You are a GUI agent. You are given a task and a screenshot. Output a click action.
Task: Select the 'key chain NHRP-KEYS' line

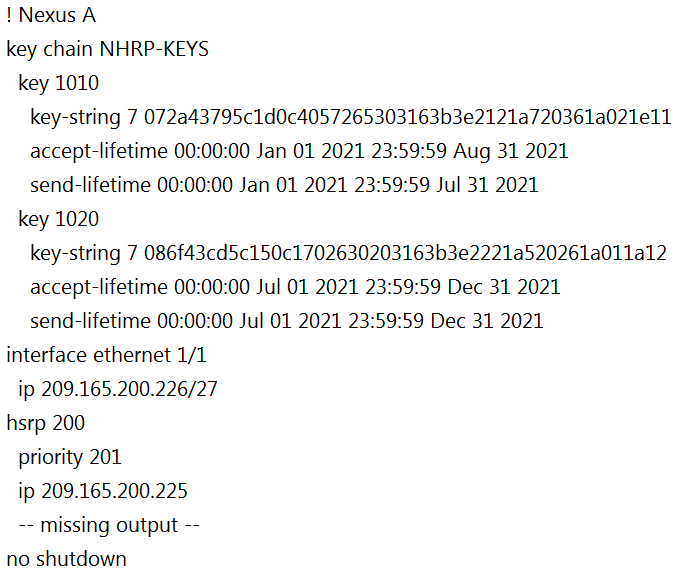click(108, 49)
